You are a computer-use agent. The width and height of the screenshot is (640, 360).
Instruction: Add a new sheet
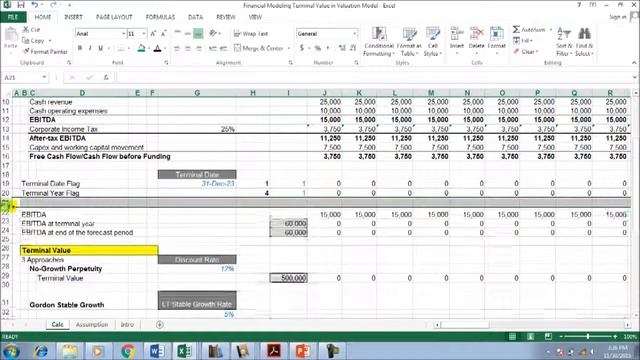click(160, 324)
